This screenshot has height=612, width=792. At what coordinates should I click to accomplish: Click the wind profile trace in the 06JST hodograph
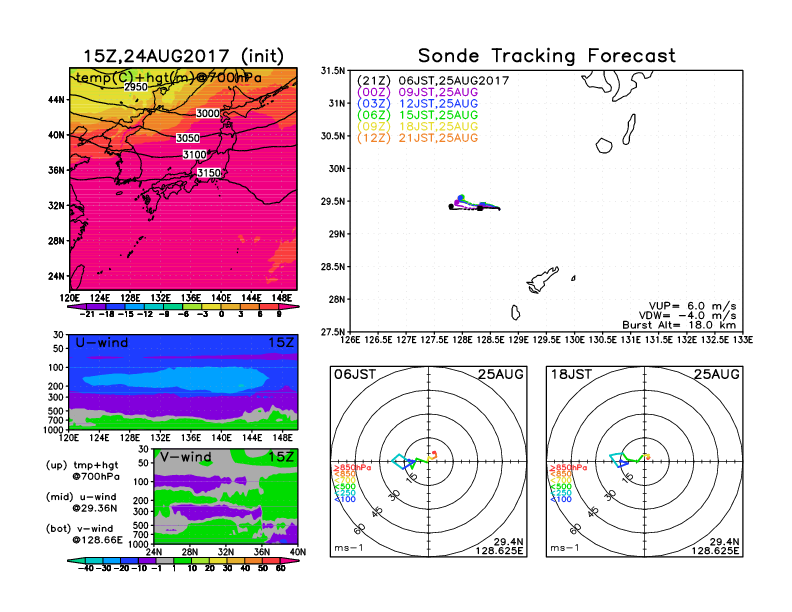(x=414, y=460)
